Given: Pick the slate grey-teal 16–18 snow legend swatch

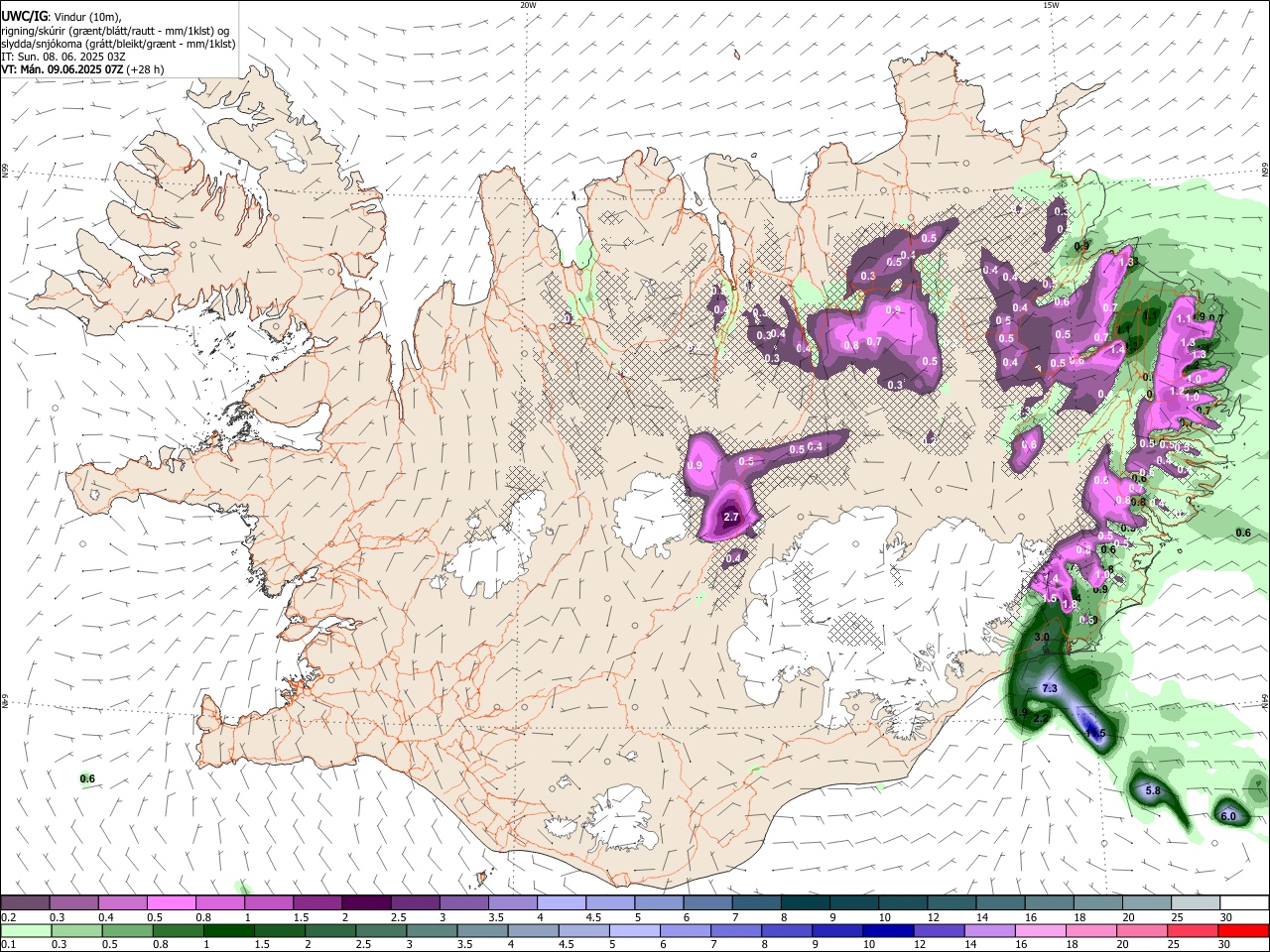Looking at the screenshot, I should click(x=1049, y=903).
